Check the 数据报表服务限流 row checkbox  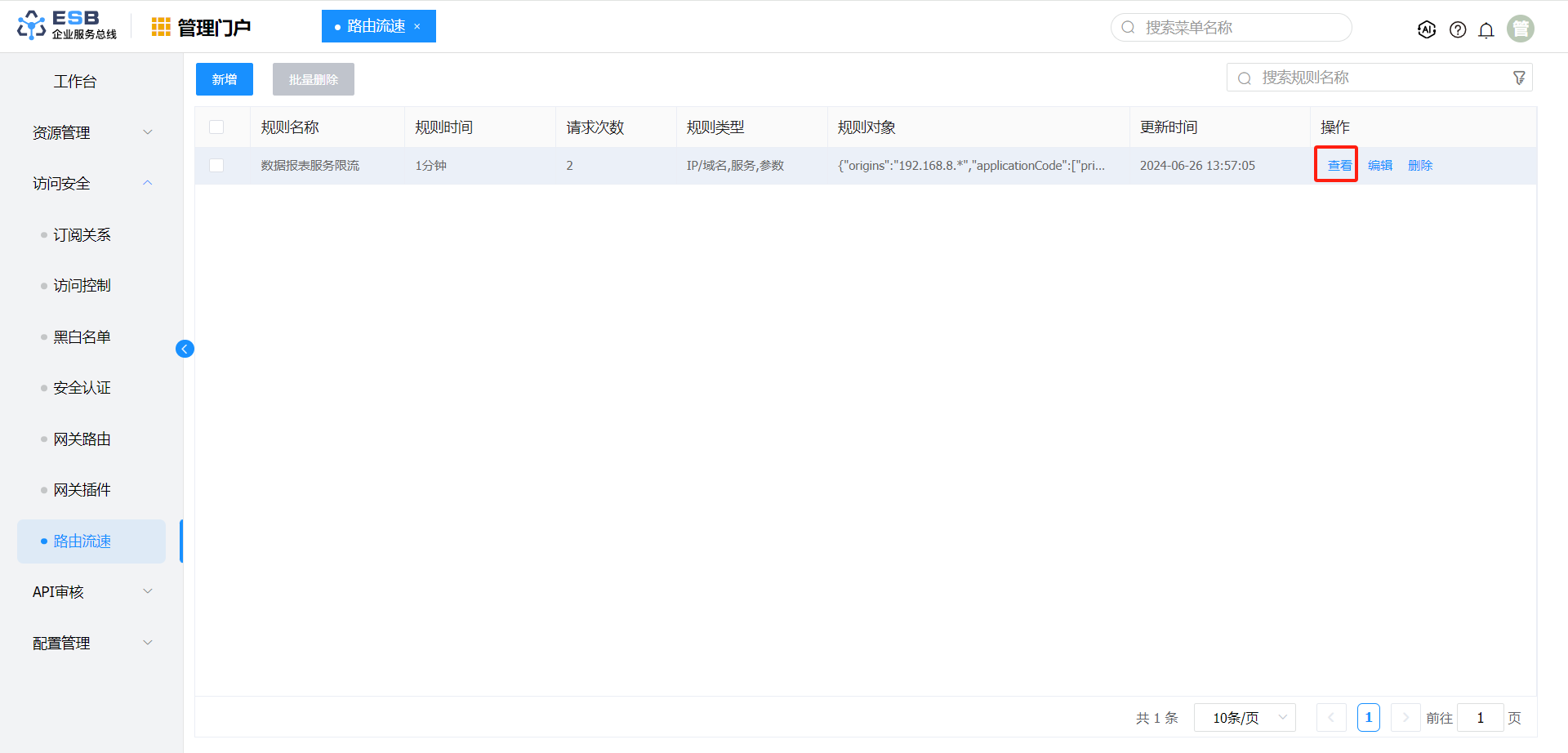216,166
